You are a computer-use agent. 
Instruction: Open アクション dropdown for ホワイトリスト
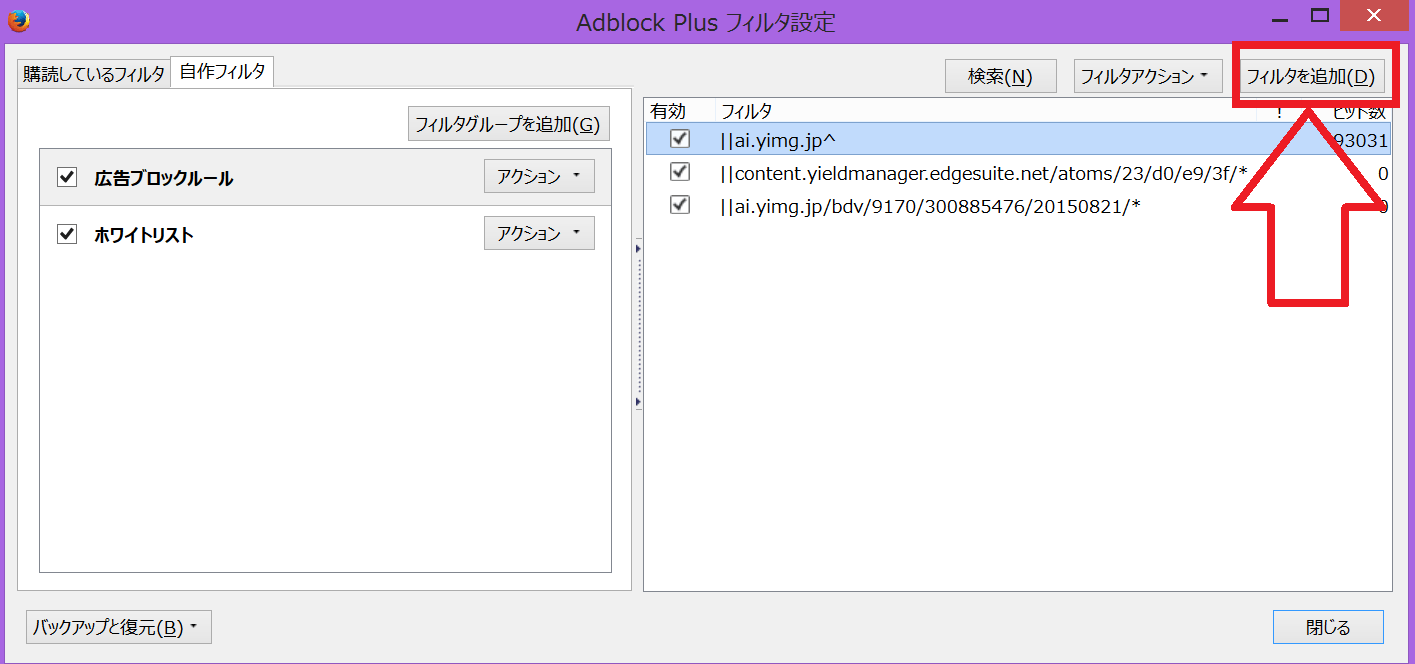pyautogui.click(x=539, y=233)
